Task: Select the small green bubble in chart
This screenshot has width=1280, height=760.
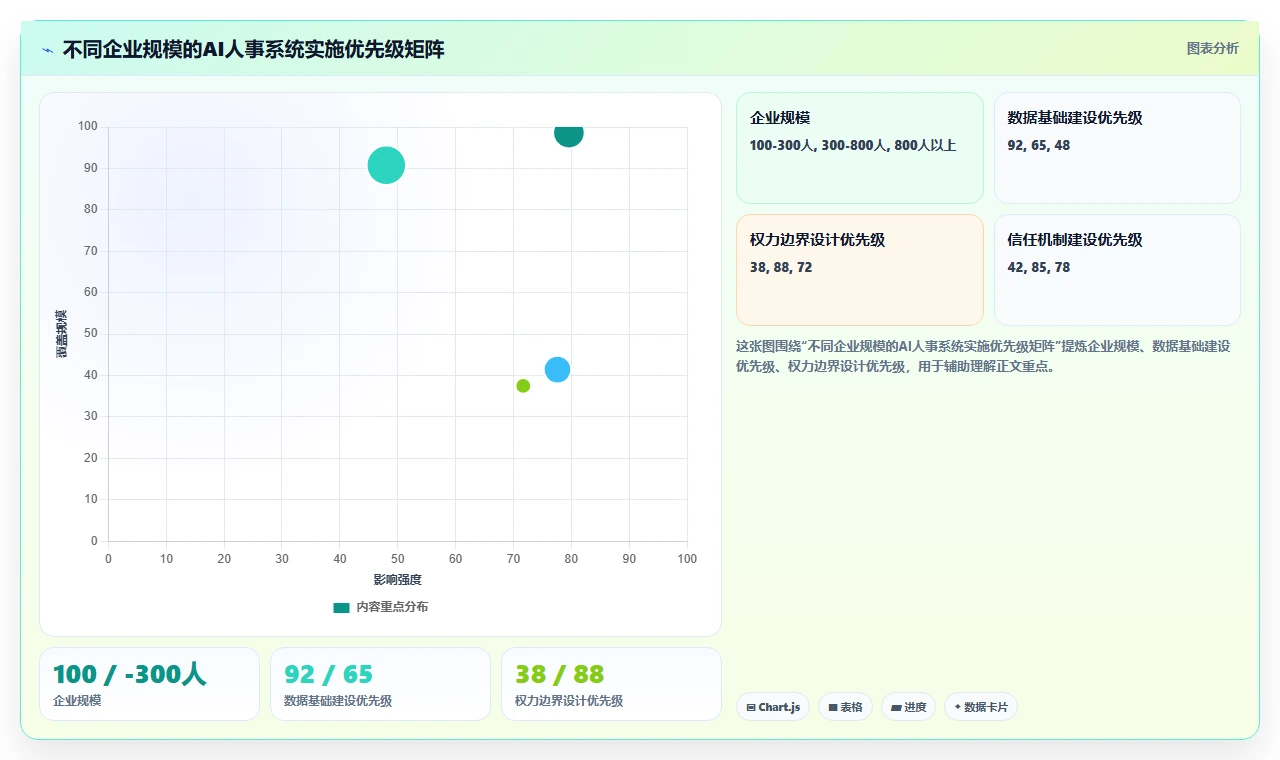Action: tap(523, 386)
